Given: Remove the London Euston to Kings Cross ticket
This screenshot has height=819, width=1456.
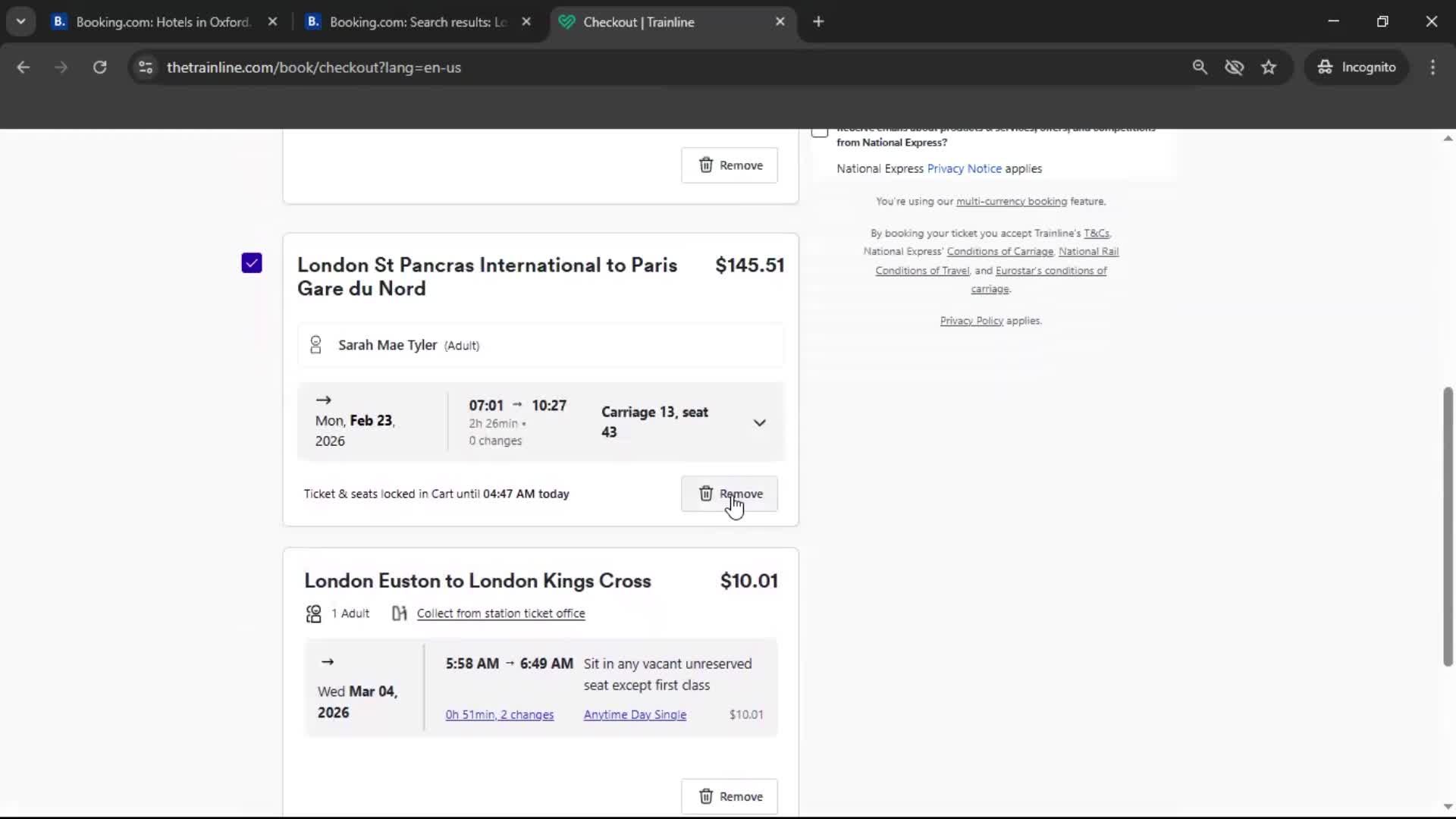Looking at the screenshot, I should [729, 796].
